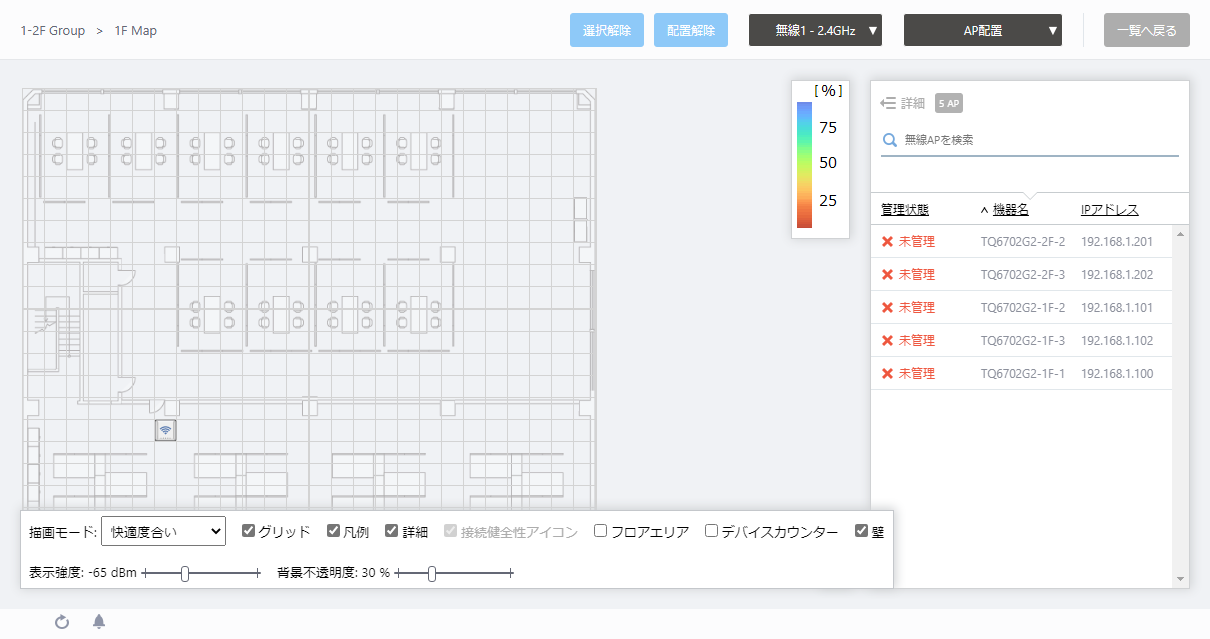Click the refresh icon at bottom left
Image resolution: width=1210 pixels, height=639 pixels.
pyautogui.click(x=62, y=622)
